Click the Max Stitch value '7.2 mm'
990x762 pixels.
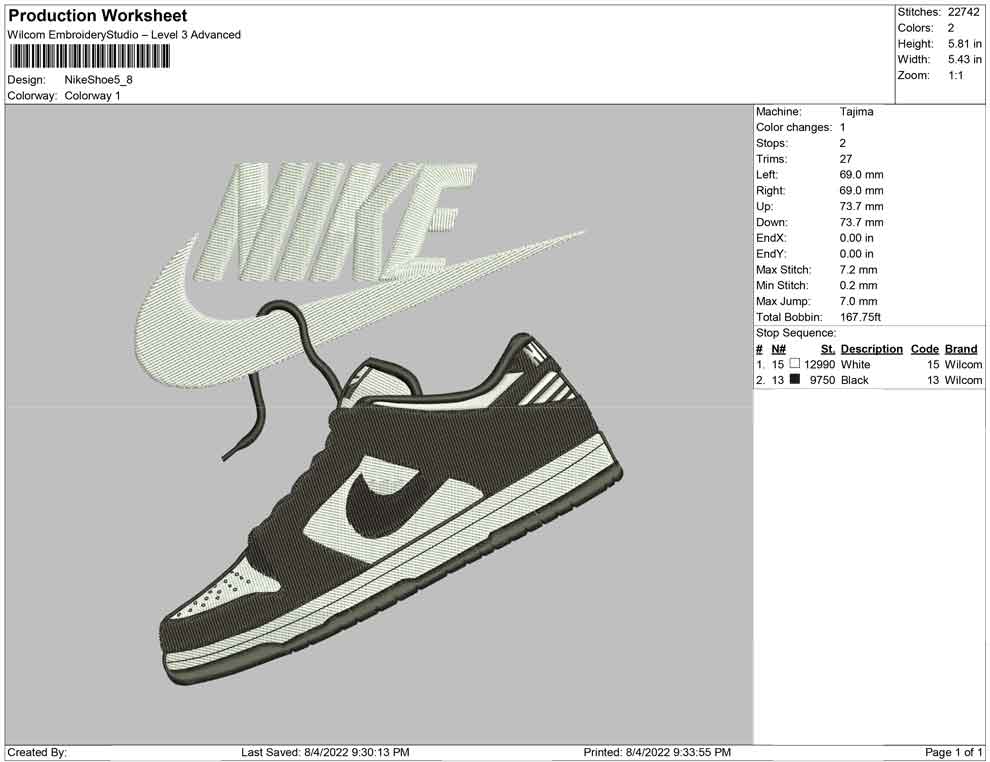pos(859,270)
